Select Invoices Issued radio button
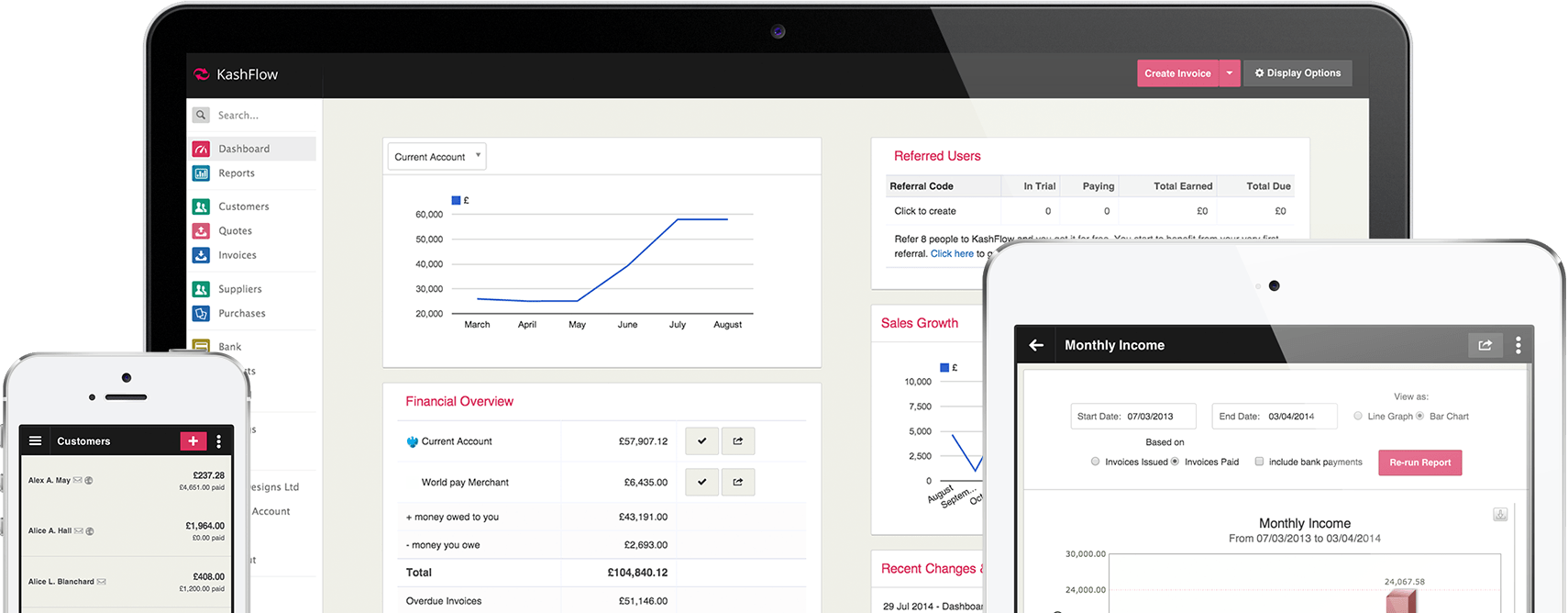Viewport: 1568px width, 613px height. coord(1095,462)
